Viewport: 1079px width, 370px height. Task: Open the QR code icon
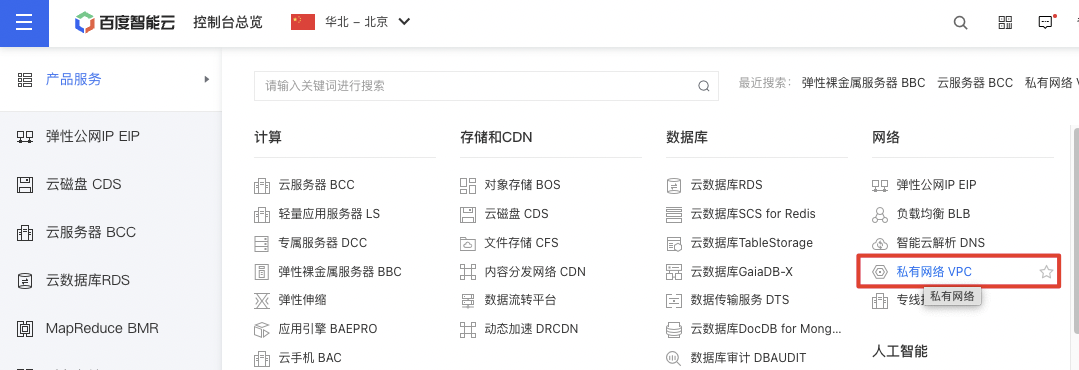[x=1005, y=22]
